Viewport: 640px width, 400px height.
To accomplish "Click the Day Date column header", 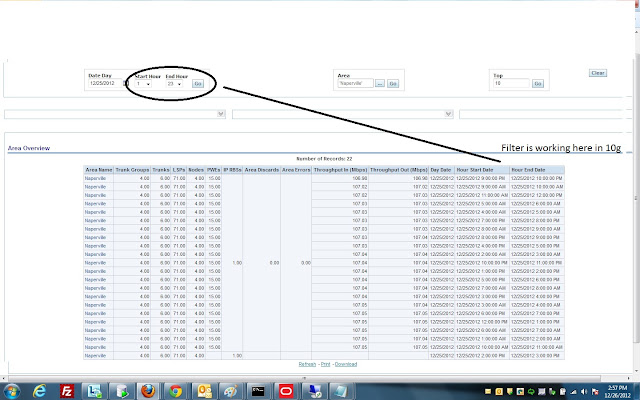I will coord(441,170).
